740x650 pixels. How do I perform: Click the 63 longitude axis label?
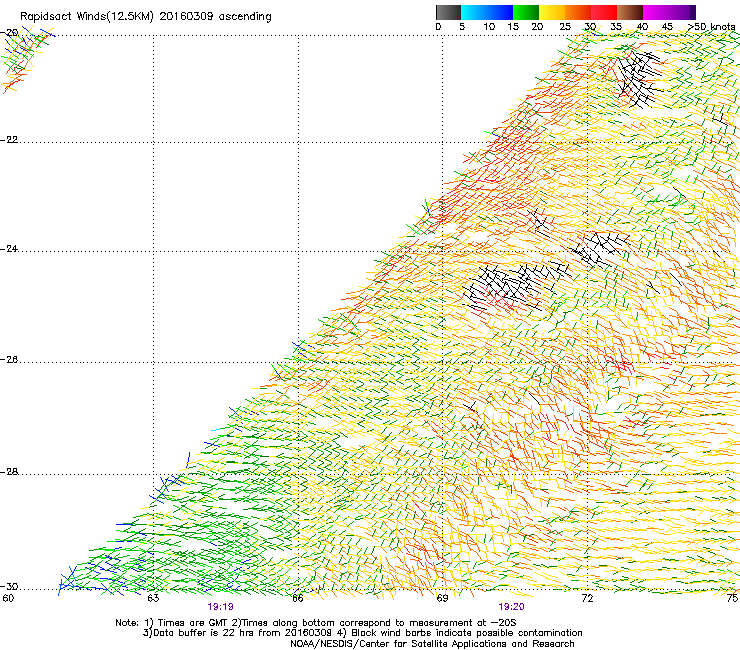point(153,598)
